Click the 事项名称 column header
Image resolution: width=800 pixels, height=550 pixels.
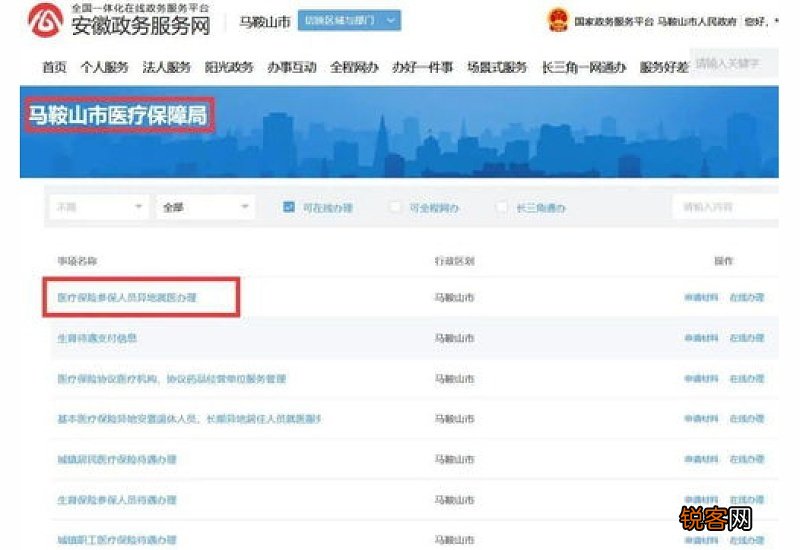pyautogui.click(x=77, y=261)
